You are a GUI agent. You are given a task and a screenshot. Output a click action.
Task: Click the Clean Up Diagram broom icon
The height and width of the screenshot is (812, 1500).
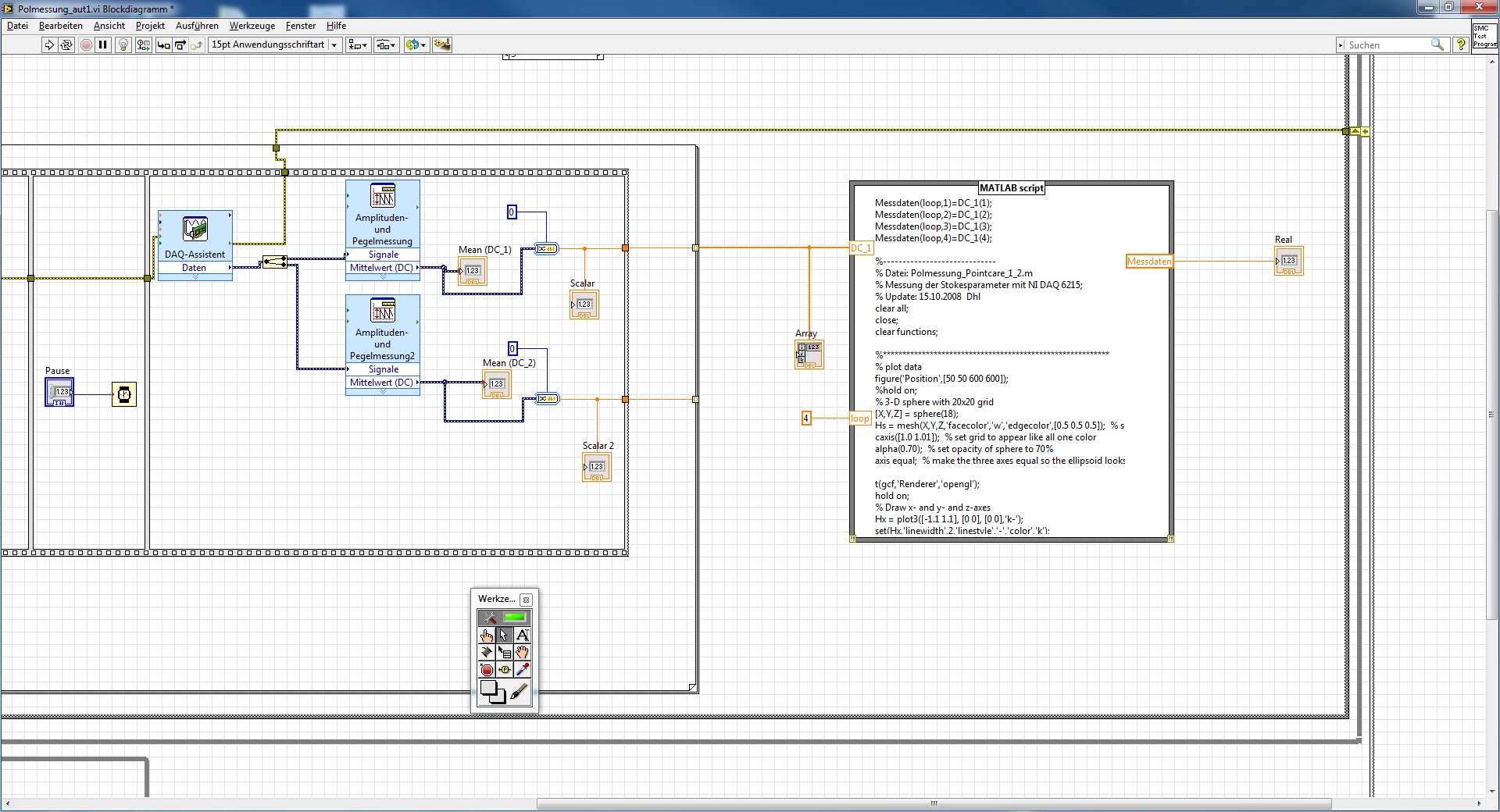[442, 45]
